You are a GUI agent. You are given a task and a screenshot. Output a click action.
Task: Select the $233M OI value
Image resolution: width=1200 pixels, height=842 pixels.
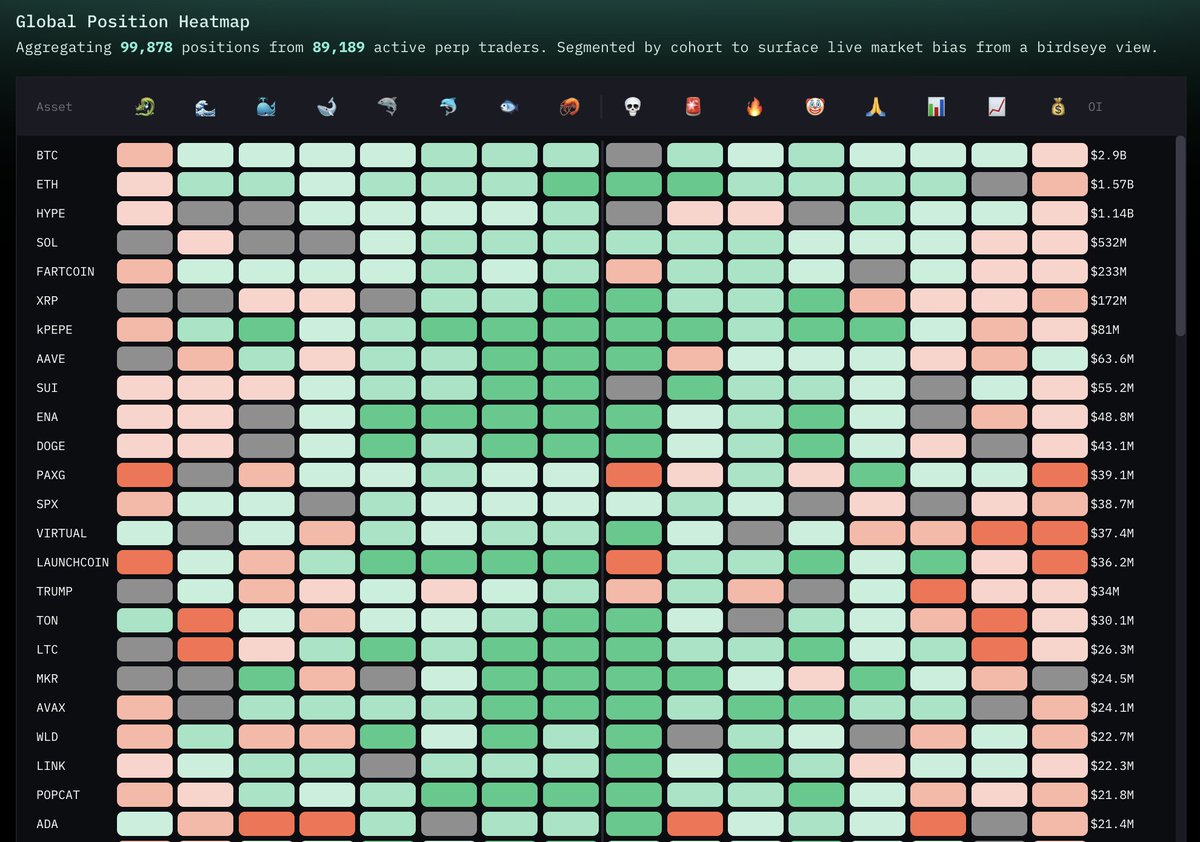click(1109, 272)
